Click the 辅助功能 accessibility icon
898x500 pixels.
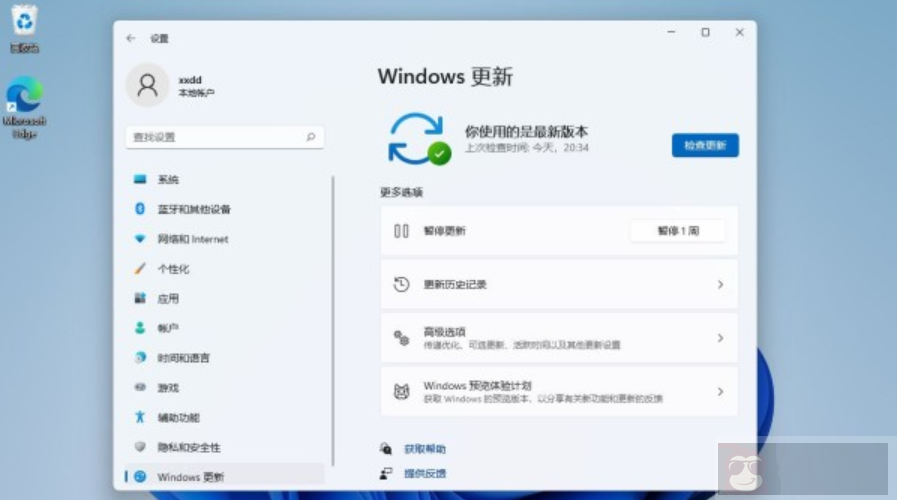[140, 417]
